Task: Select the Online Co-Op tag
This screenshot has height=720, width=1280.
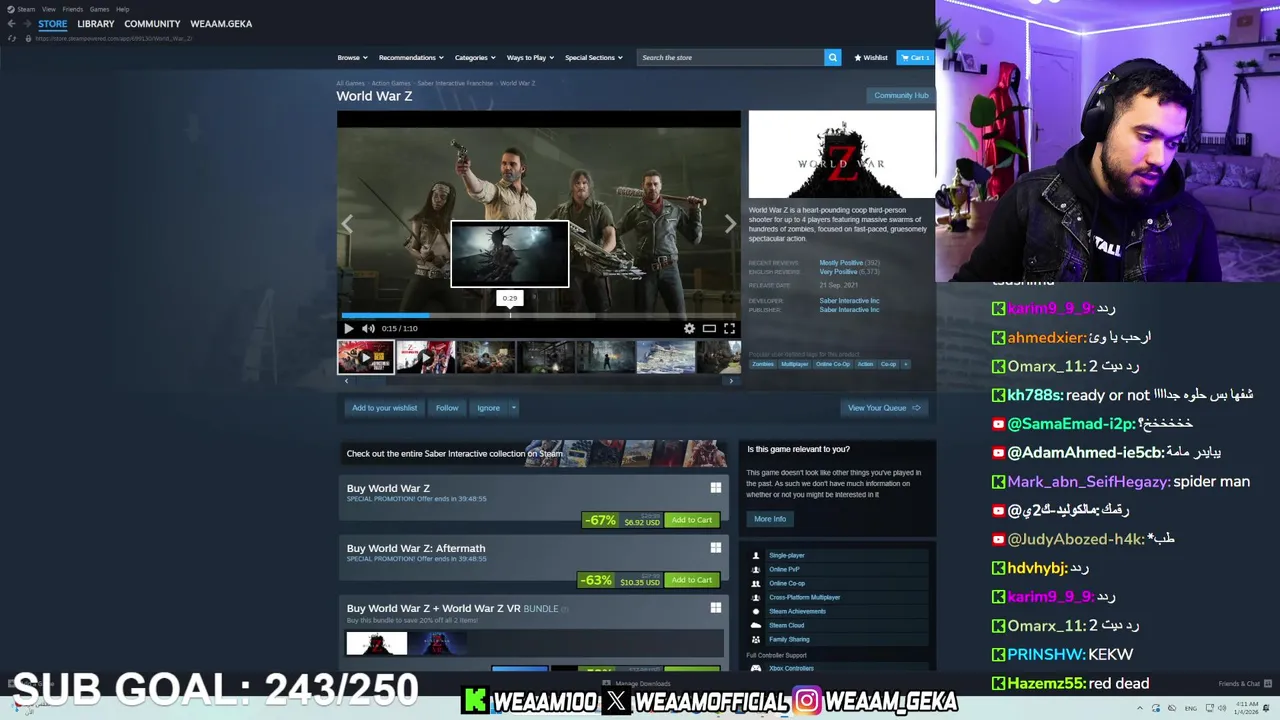Action: [x=832, y=364]
